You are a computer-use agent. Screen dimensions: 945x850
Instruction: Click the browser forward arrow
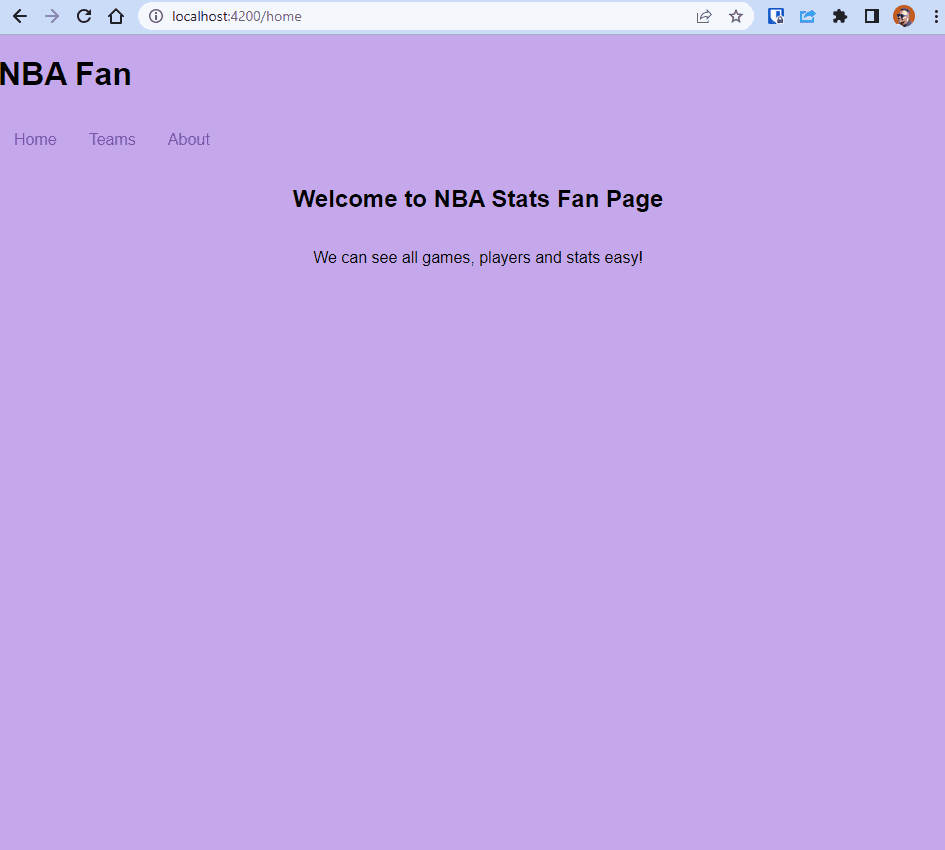[52, 16]
